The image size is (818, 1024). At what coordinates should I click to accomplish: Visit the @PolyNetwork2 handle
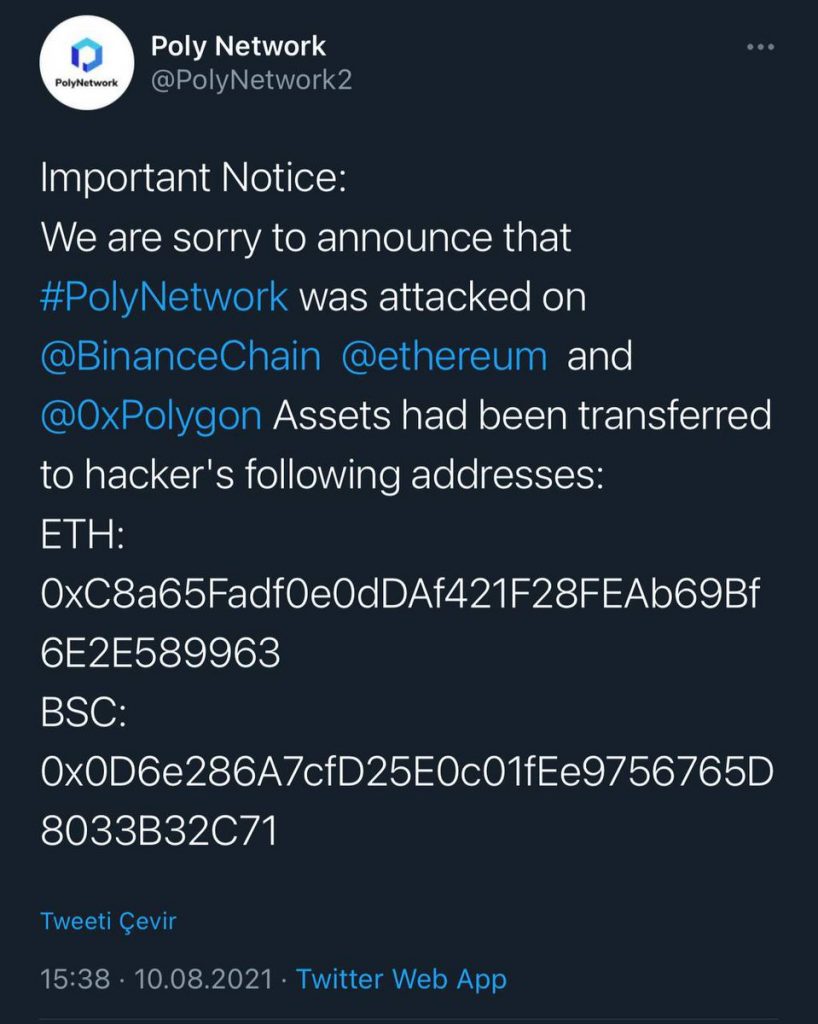point(250,80)
